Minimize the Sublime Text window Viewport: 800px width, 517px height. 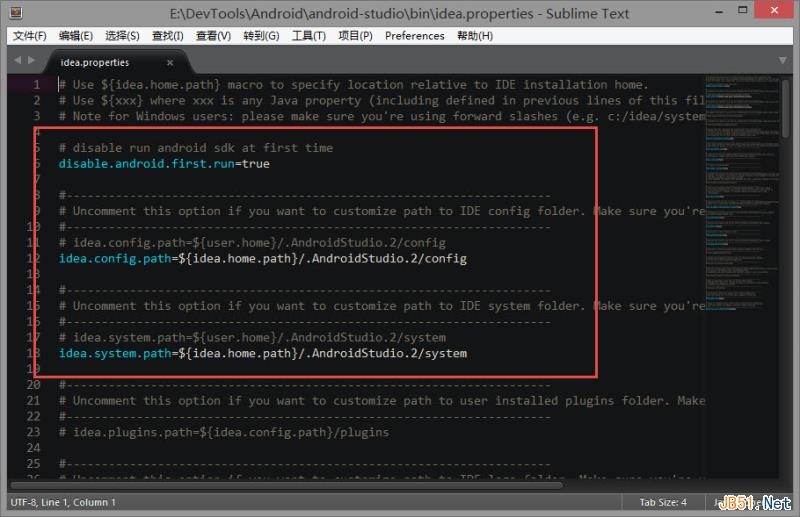pos(719,11)
